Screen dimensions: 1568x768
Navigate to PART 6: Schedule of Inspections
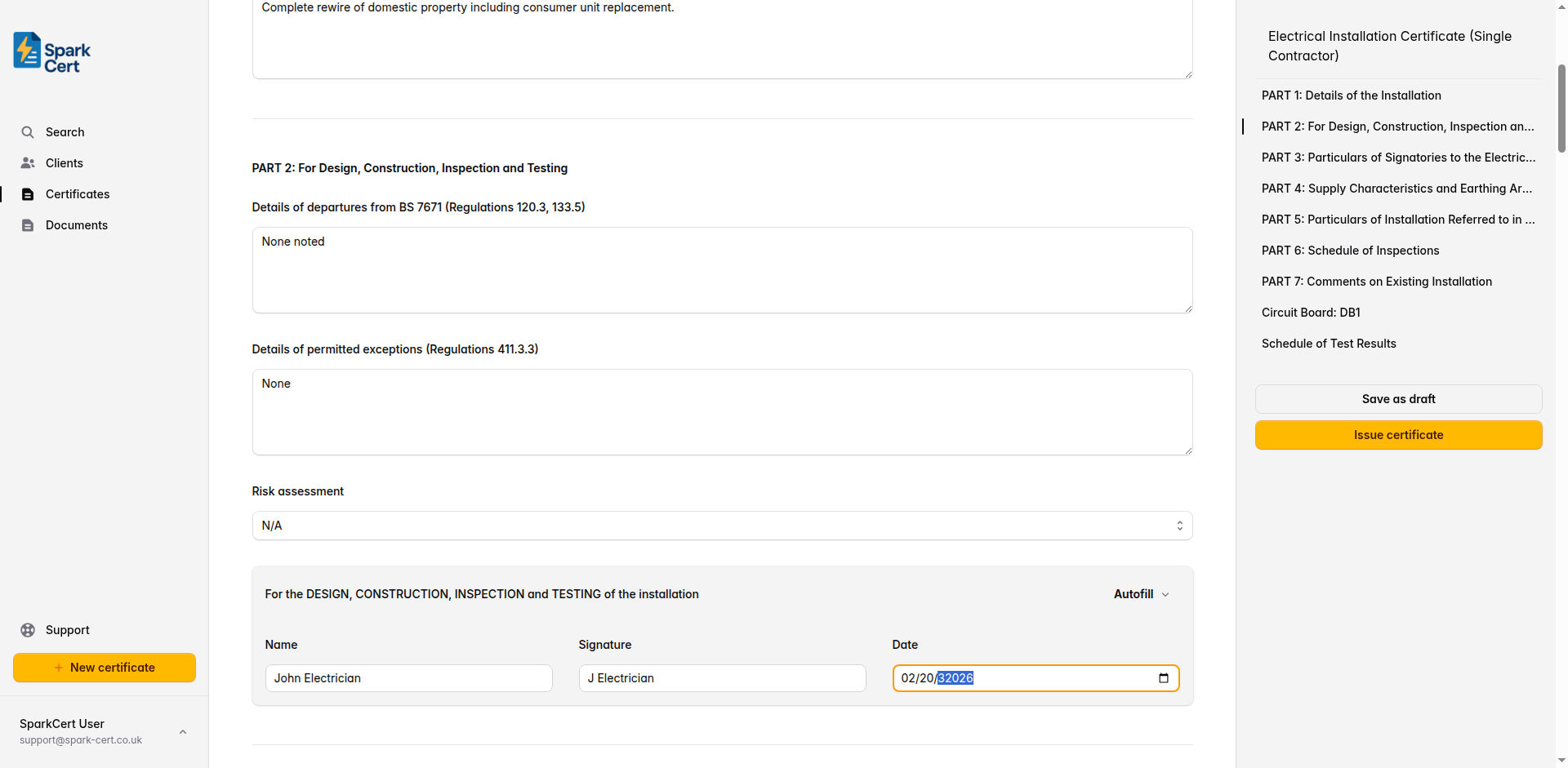point(1349,250)
